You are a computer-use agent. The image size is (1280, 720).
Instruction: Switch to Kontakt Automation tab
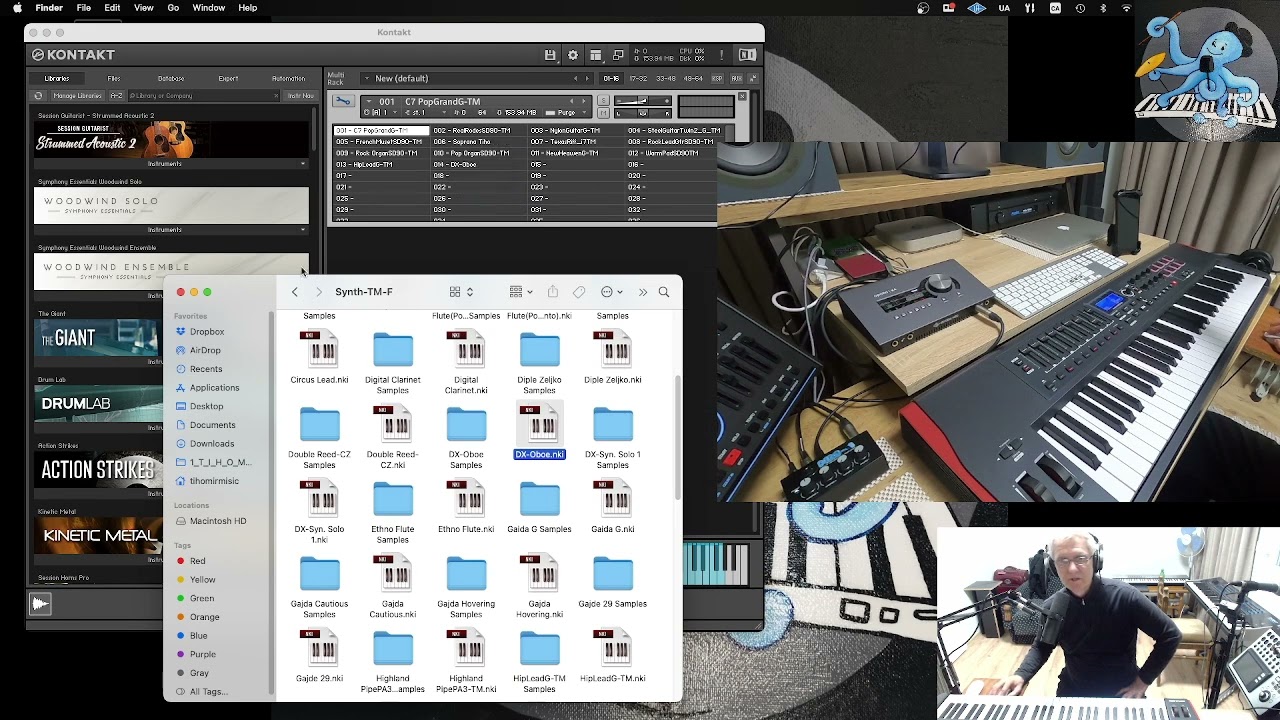click(288, 78)
